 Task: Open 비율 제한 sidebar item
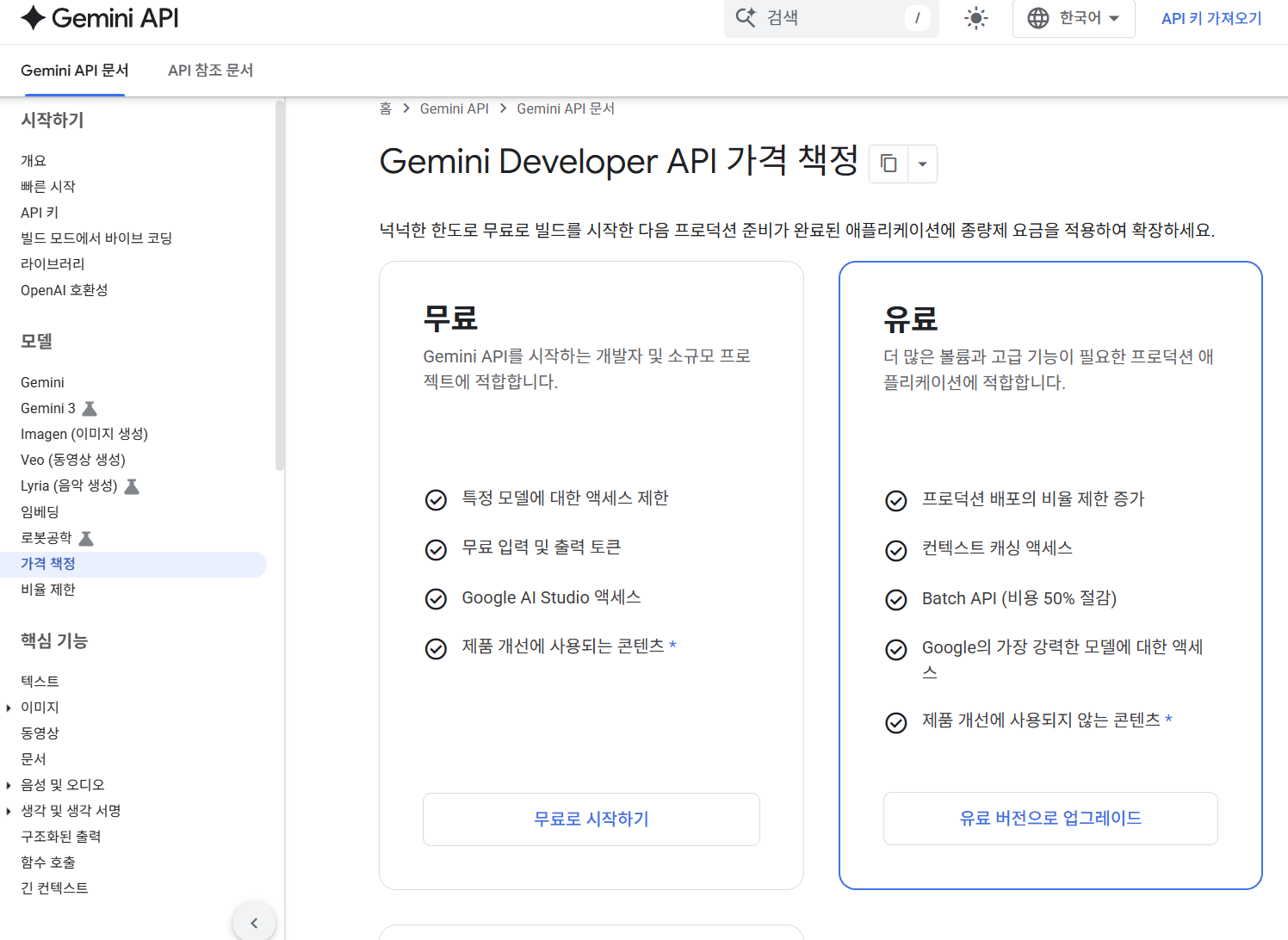point(48,590)
